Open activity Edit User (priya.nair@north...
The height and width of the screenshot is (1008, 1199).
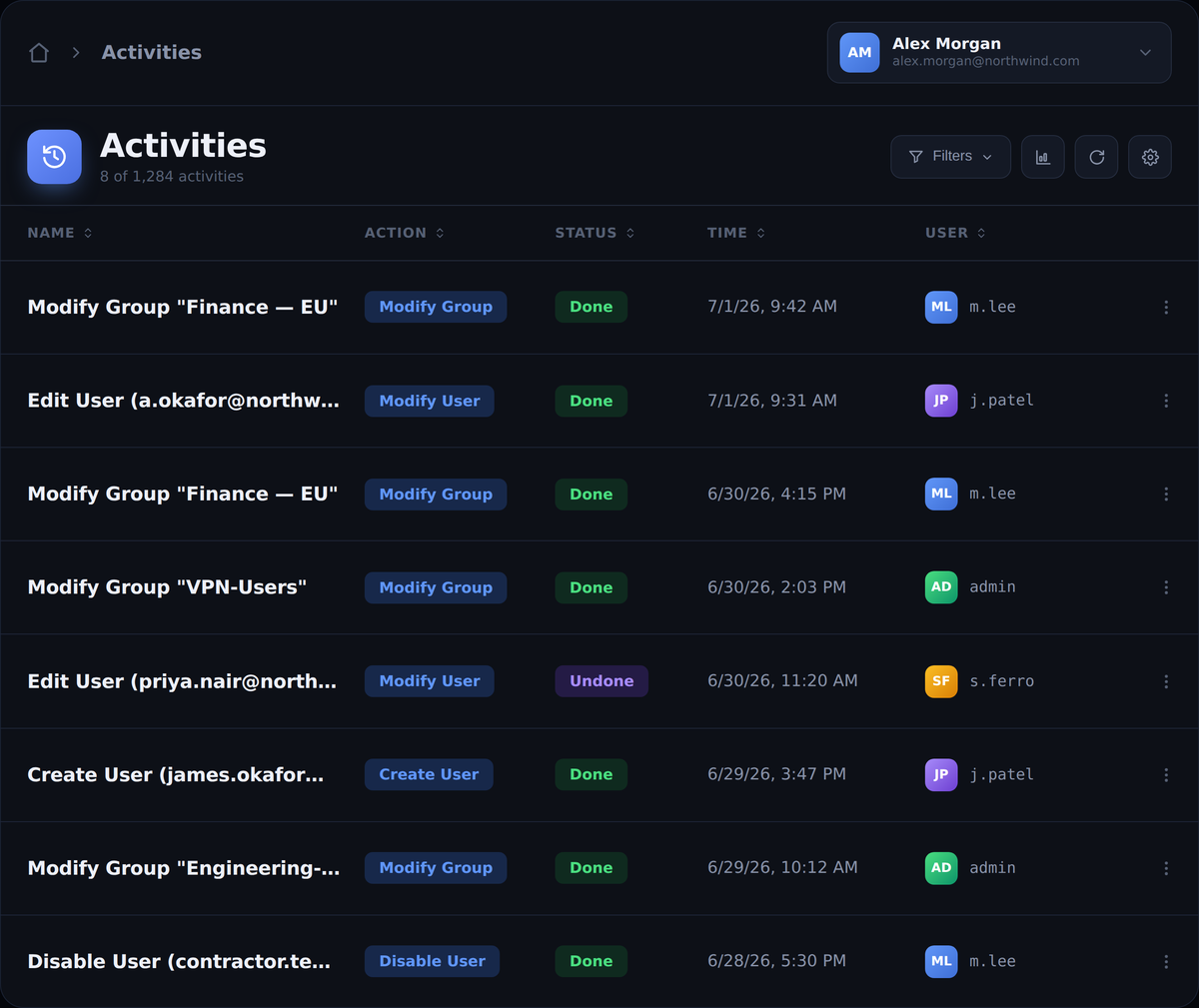click(x=182, y=681)
